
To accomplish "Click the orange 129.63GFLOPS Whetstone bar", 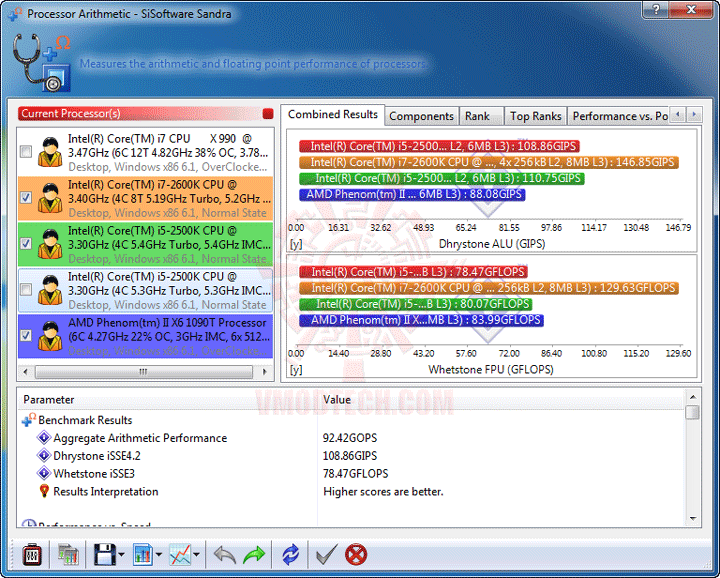I will pyautogui.click(x=489, y=288).
